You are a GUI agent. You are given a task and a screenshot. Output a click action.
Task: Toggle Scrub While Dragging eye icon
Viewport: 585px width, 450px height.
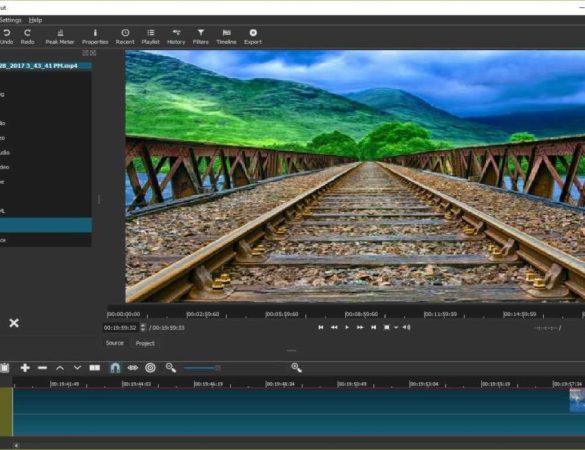coord(133,368)
